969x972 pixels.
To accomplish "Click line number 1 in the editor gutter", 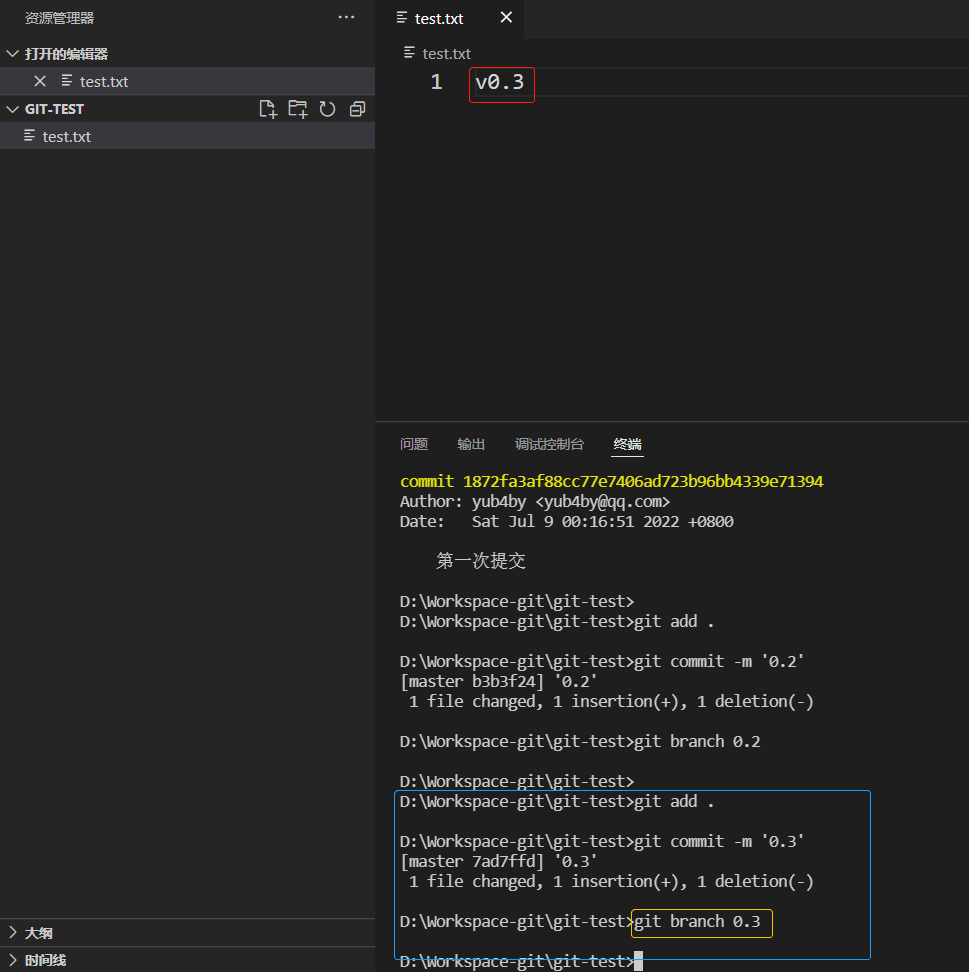I will pyautogui.click(x=436, y=82).
